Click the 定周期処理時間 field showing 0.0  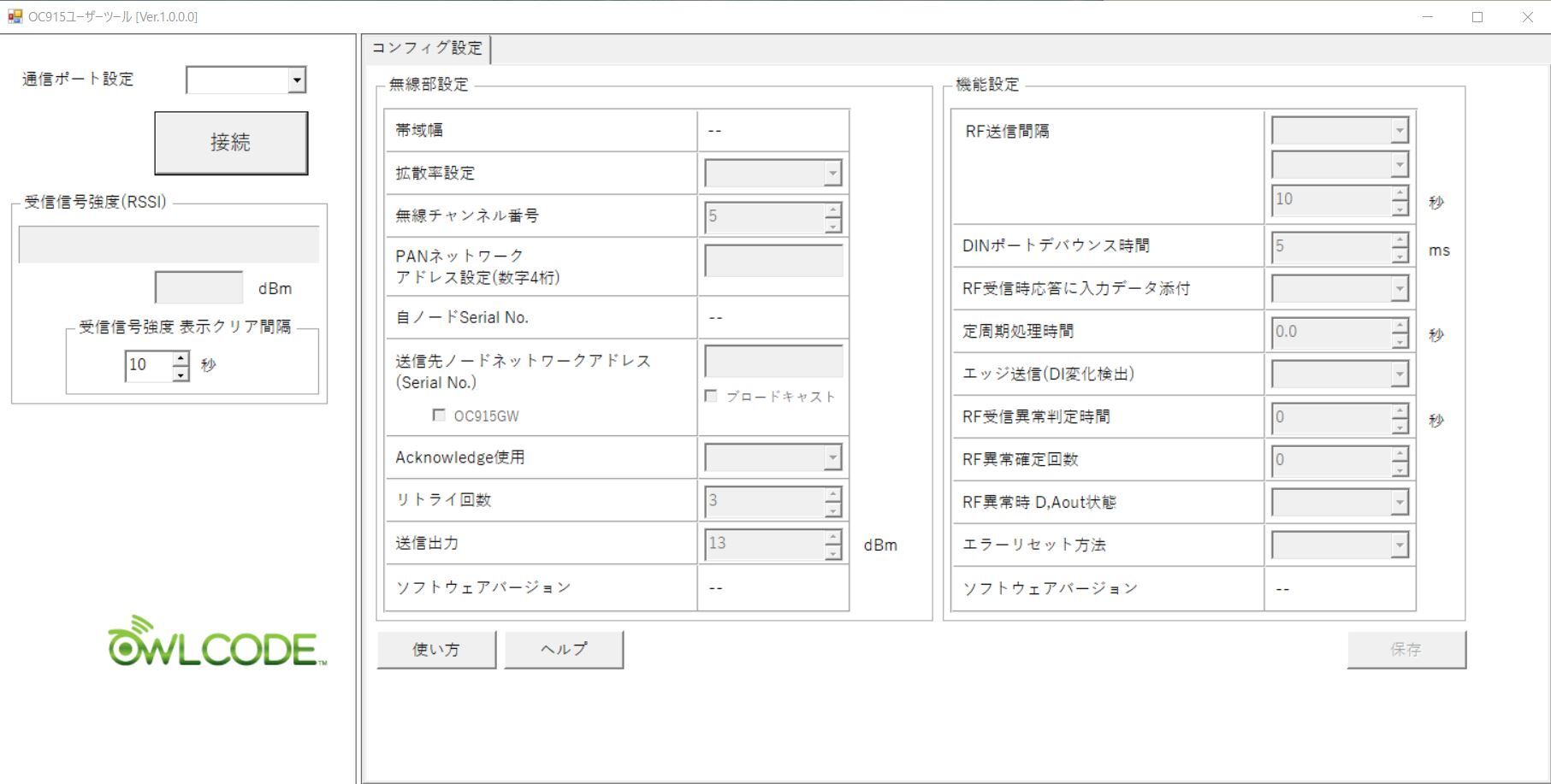1331,333
